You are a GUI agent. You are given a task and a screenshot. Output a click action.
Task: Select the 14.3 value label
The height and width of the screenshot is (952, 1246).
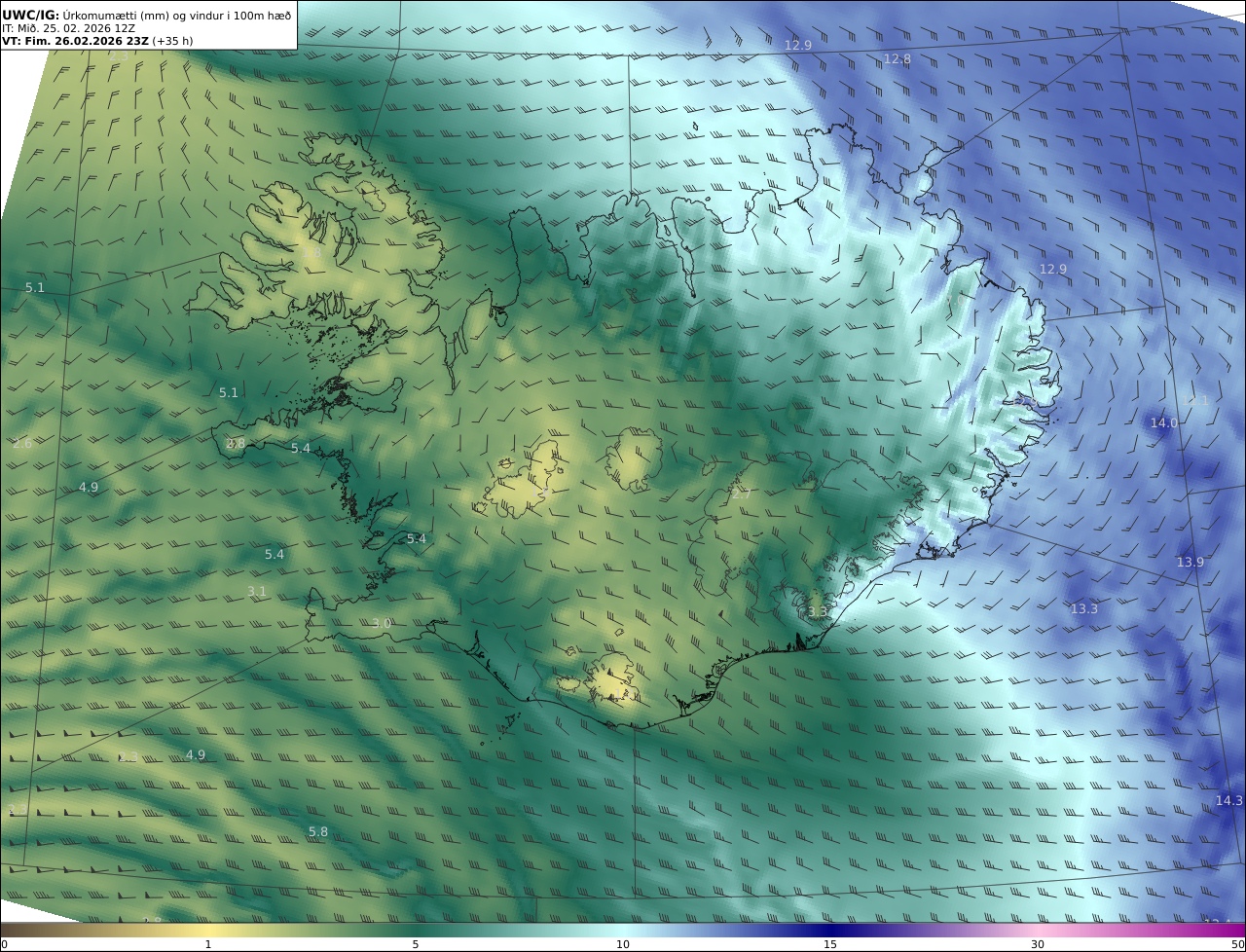coord(1229,800)
